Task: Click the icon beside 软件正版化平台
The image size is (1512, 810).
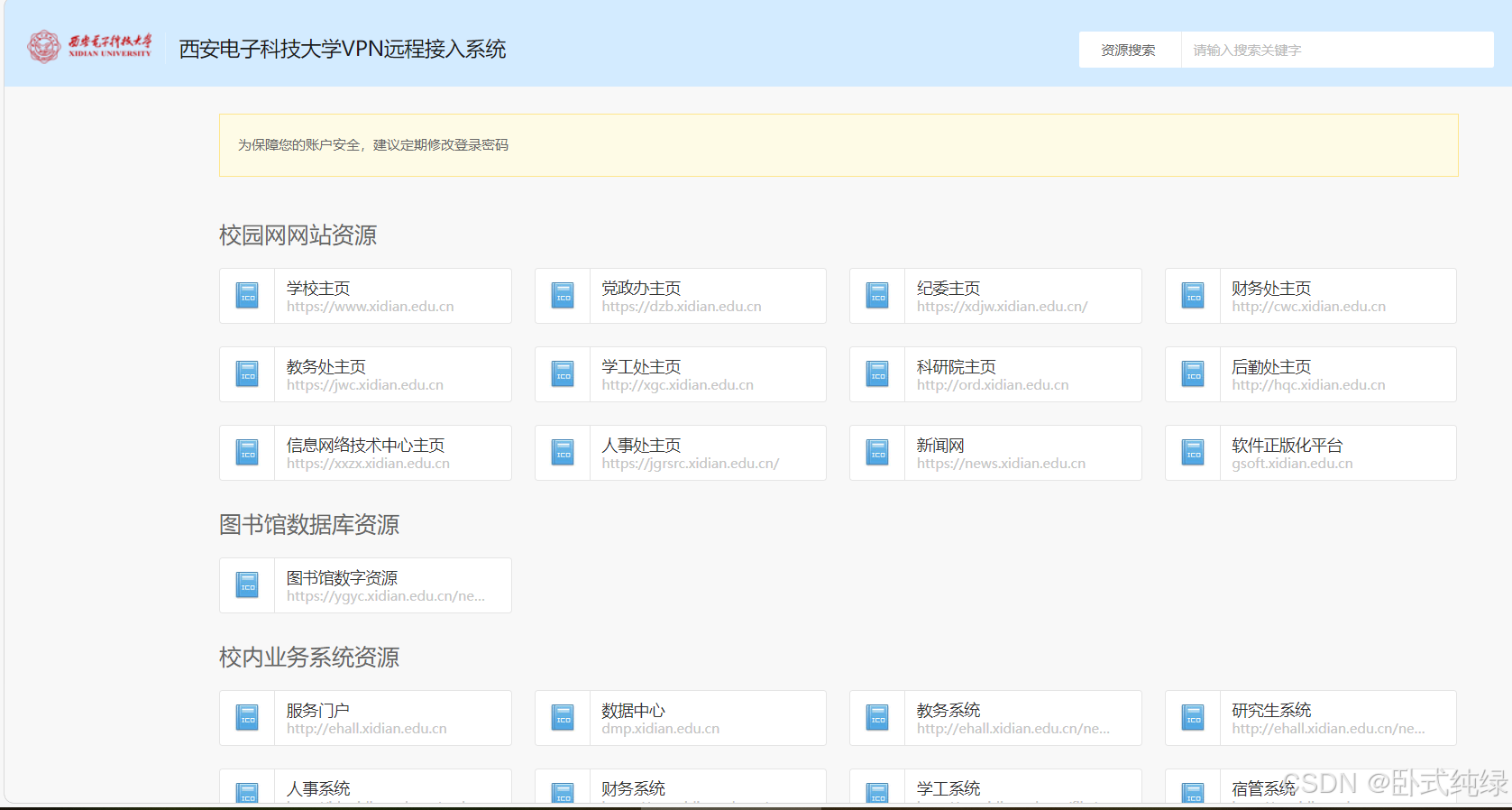Action: click(x=1193, y=453)
